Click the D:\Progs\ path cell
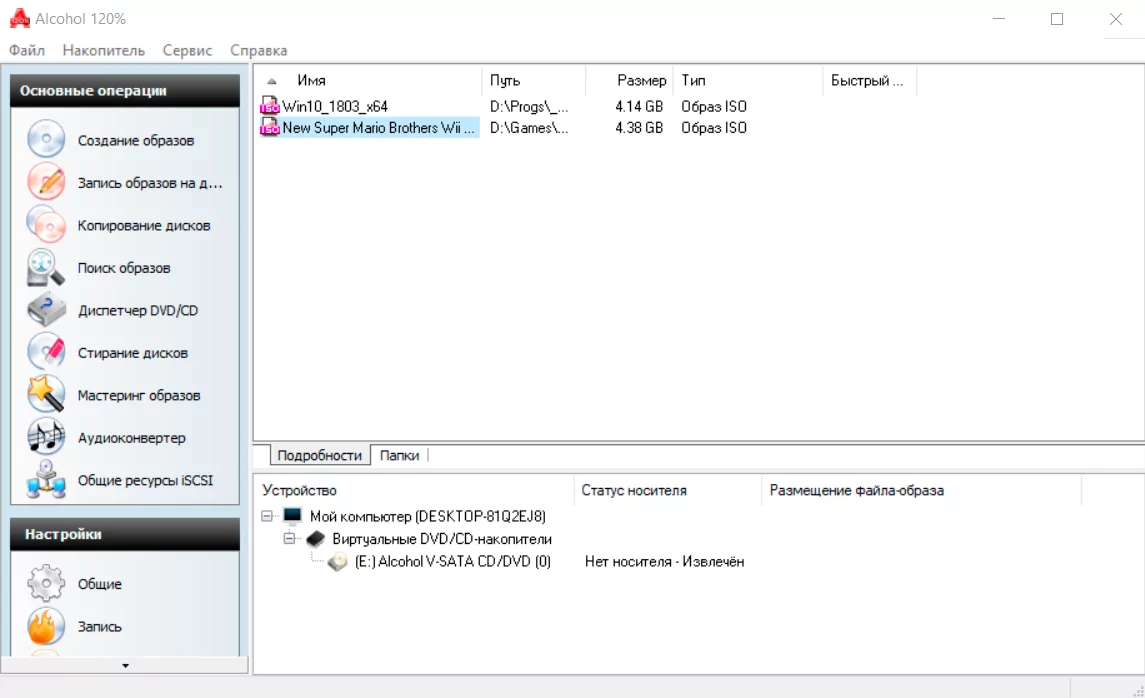Screen dimensions: 1145x698 [x=529, y=107]
